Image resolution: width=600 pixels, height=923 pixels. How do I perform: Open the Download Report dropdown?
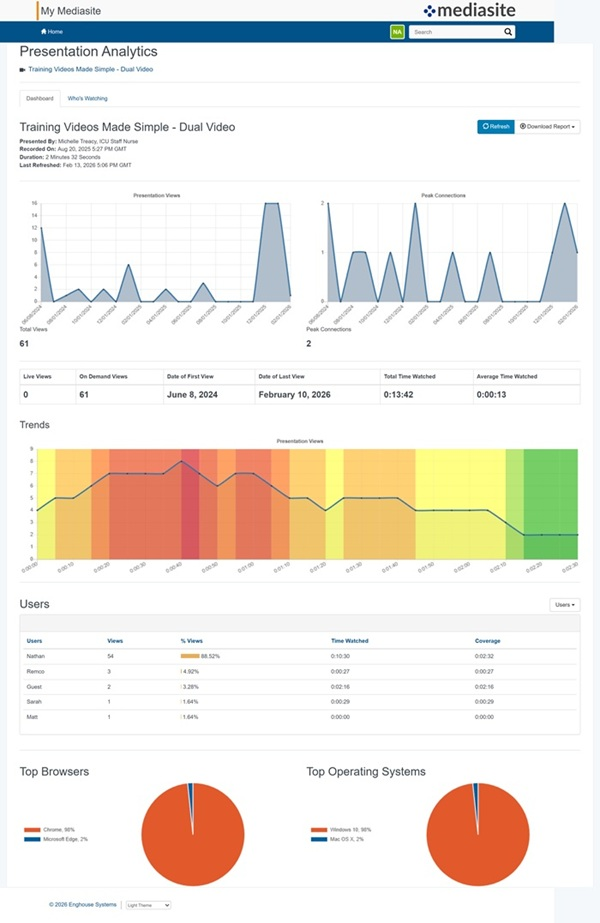549,127
